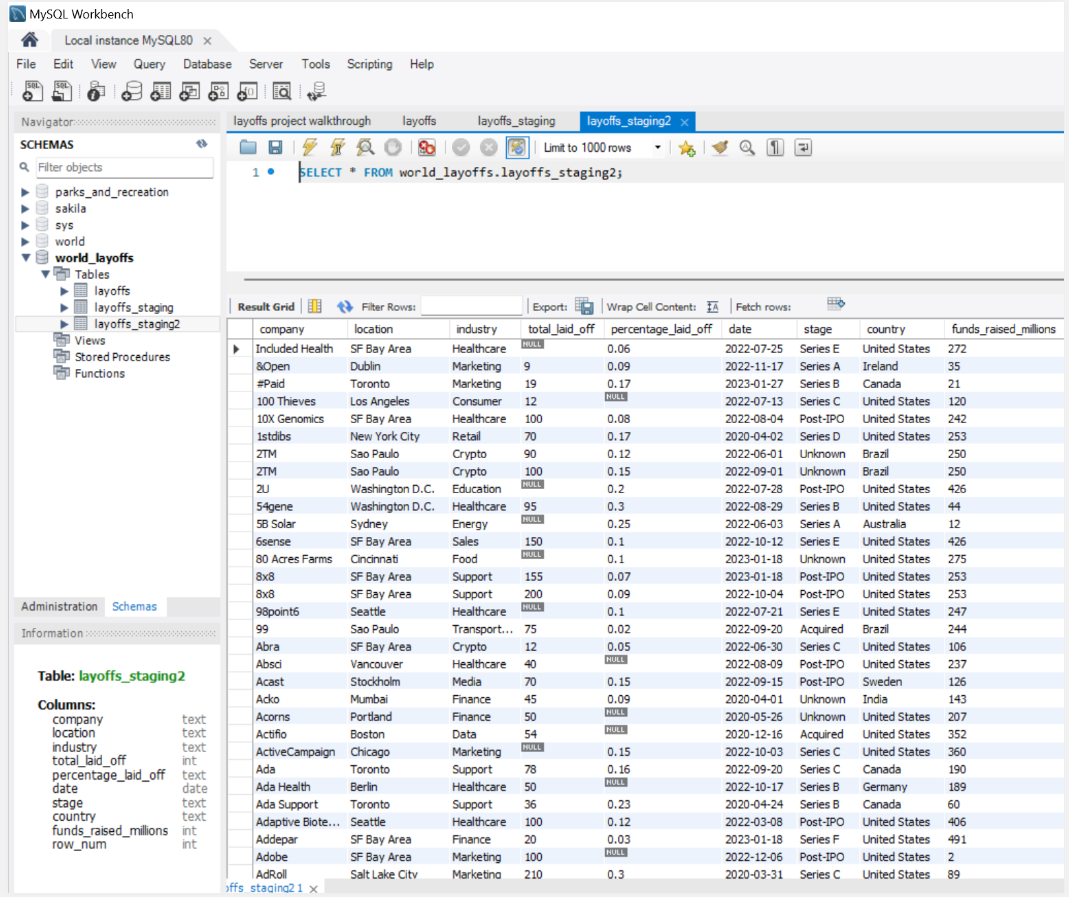Image resolution: width=1069 pixels, height=897 pixels.
Task: Click the beautify query broom icon
Action: [x=719, y=148]
